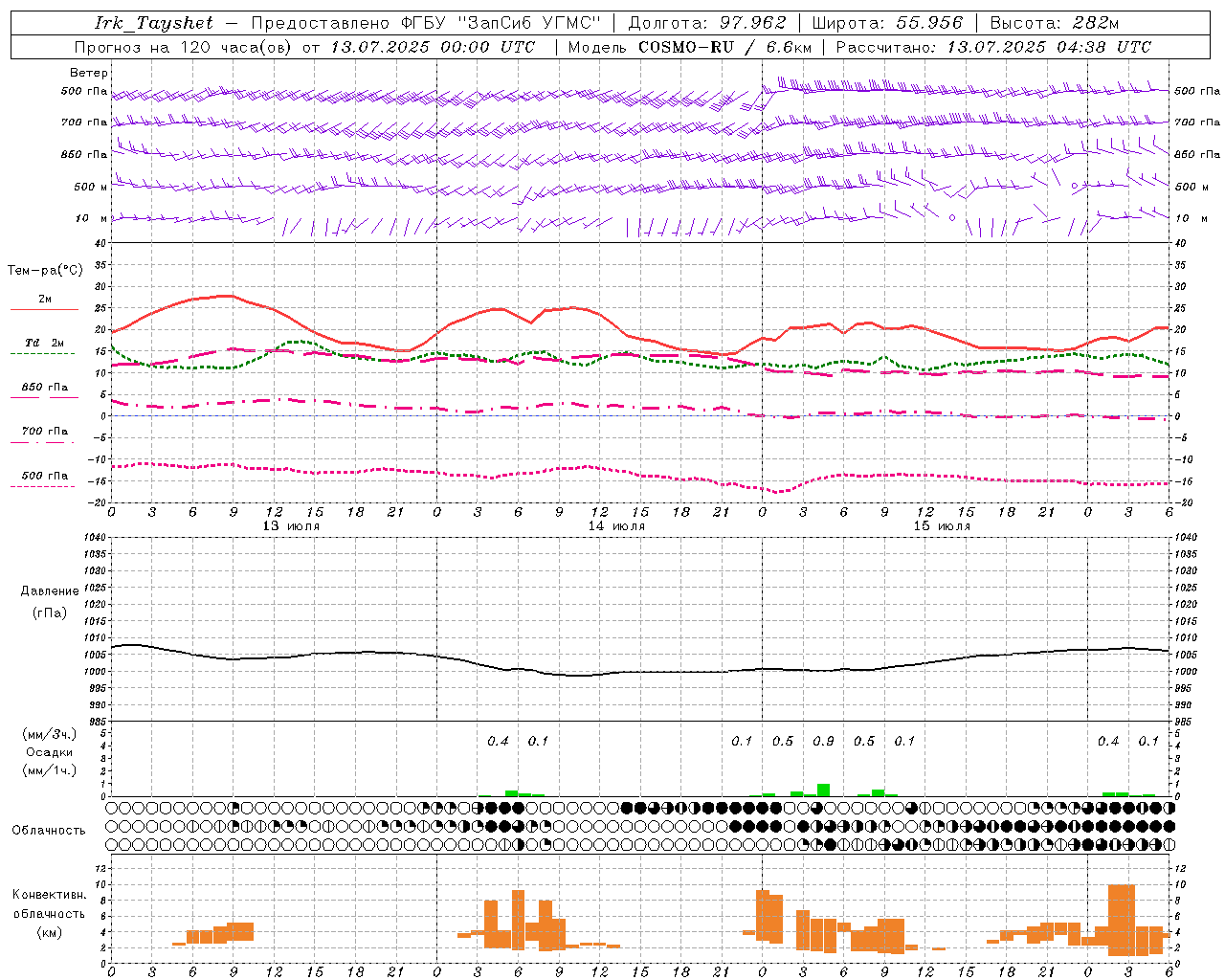Click the red 2м legend line sample
Image resolution: width=1225 pixels, height=980 pixels.
tap(44, 310)
